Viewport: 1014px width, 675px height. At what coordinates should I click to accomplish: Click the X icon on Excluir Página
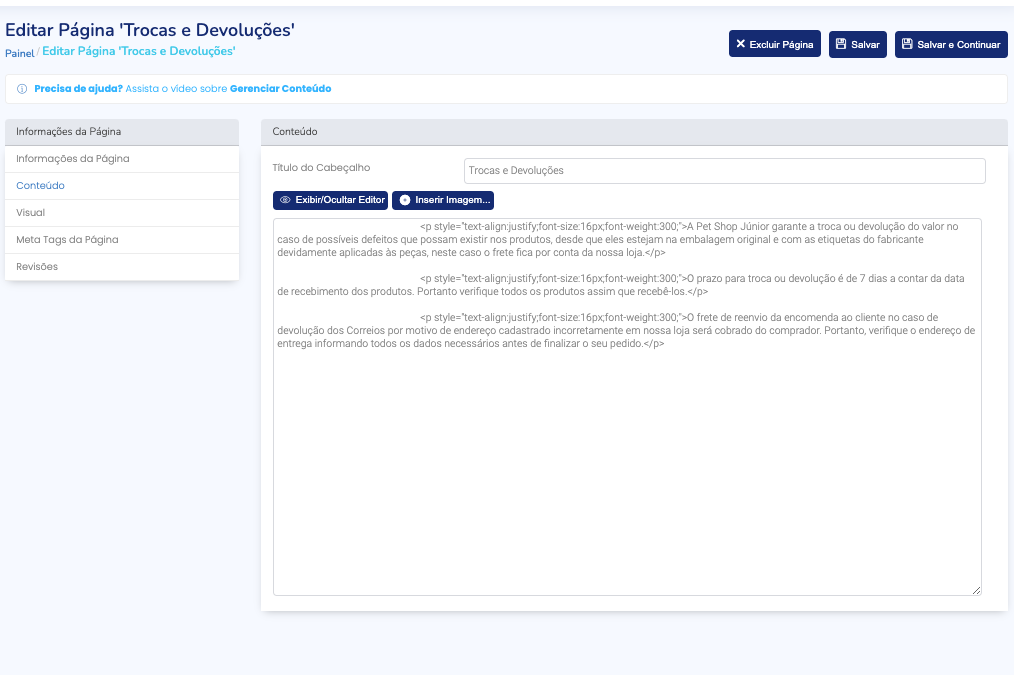coord(740,44)
